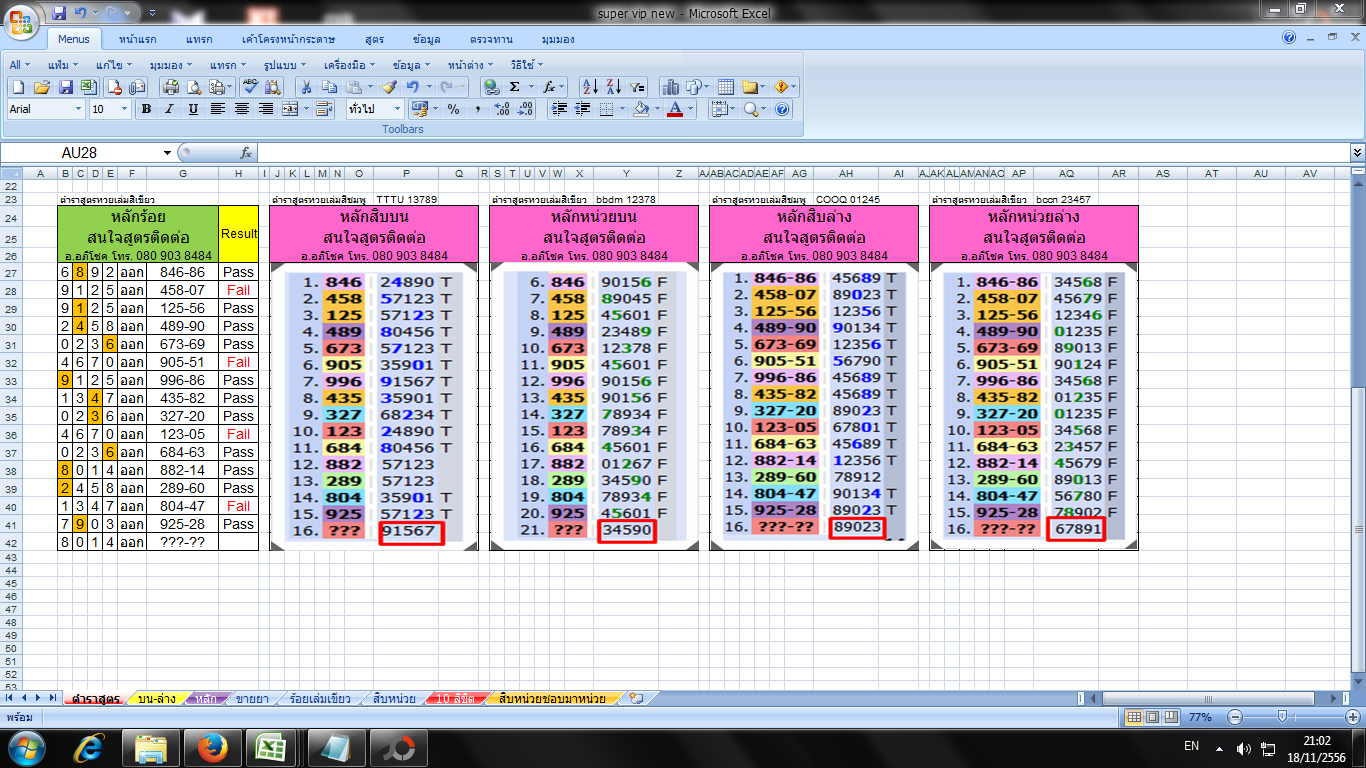The width and height of the screenshot is (1366, 768).
Task: Apply the red font color swatch
Action: [675, 109]
